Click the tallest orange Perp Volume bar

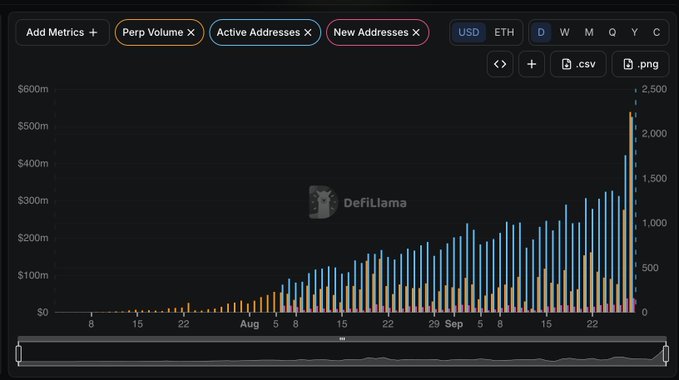pos(630,212)
